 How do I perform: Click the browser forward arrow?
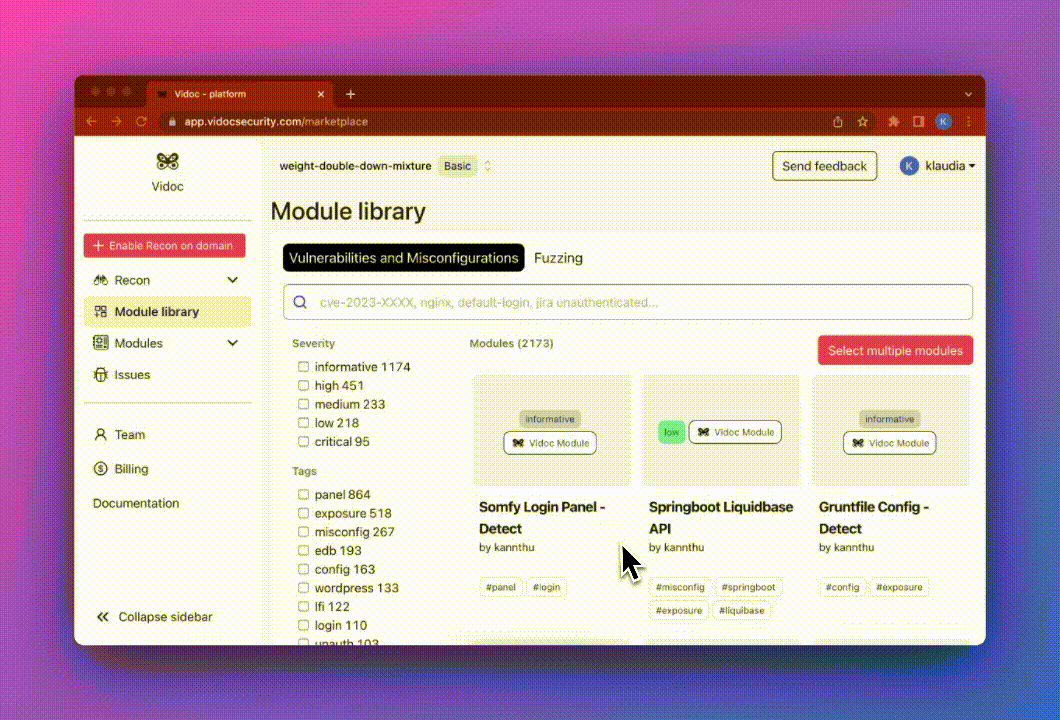(116, 122)
